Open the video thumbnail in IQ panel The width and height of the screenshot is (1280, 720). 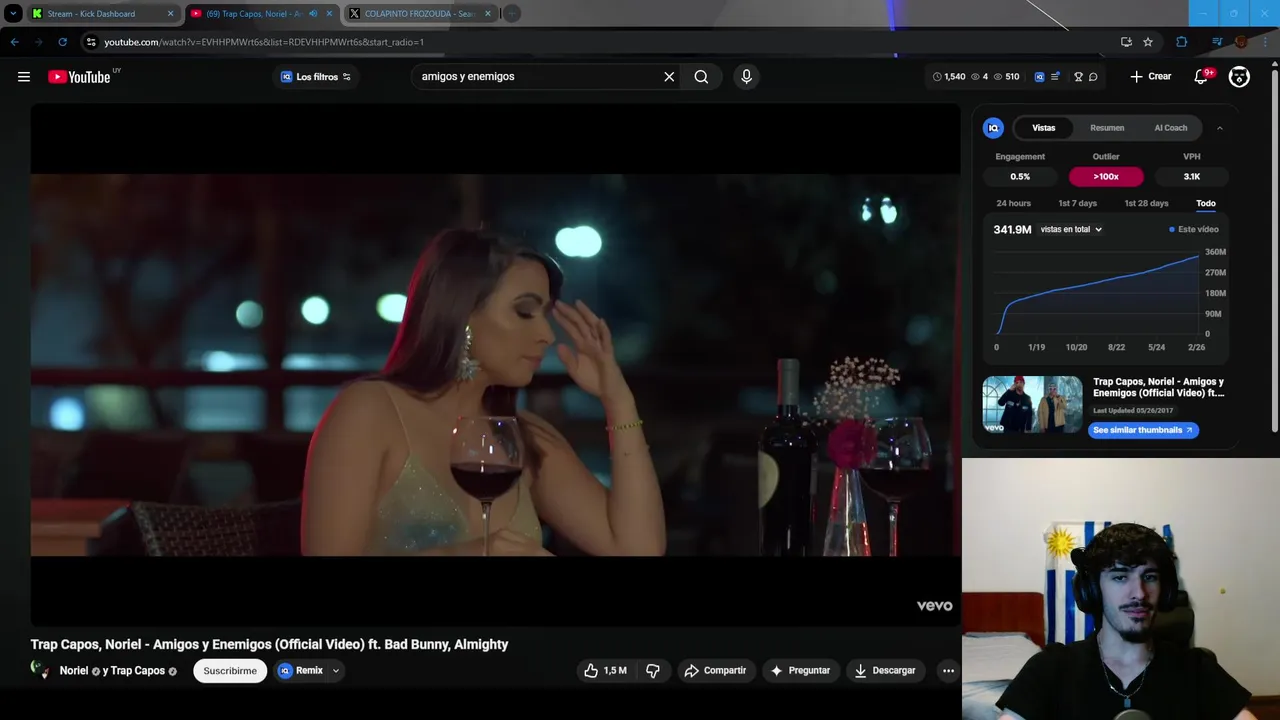point(1032,405)
